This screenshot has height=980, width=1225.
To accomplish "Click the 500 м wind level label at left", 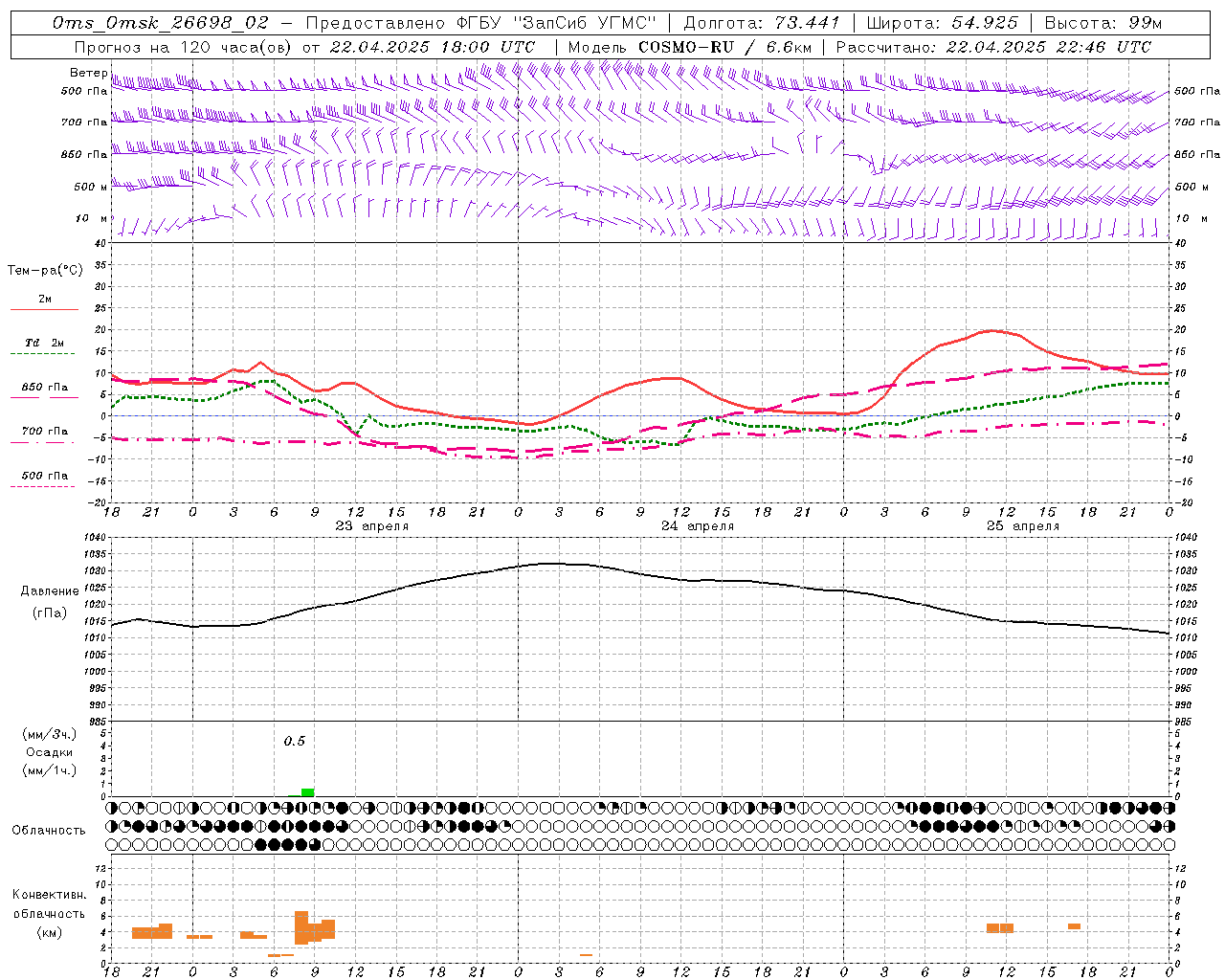I will pyautogui.click(x=91, y=187).
